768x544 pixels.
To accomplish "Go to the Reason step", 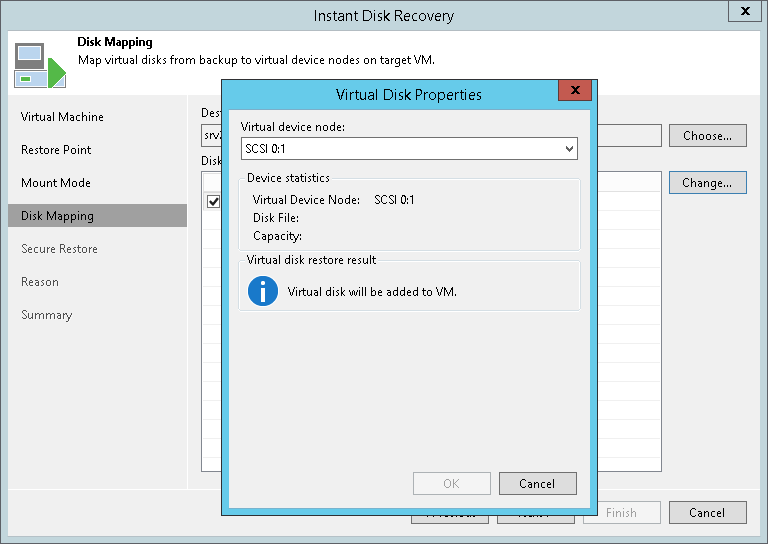I will coord(40,282).
